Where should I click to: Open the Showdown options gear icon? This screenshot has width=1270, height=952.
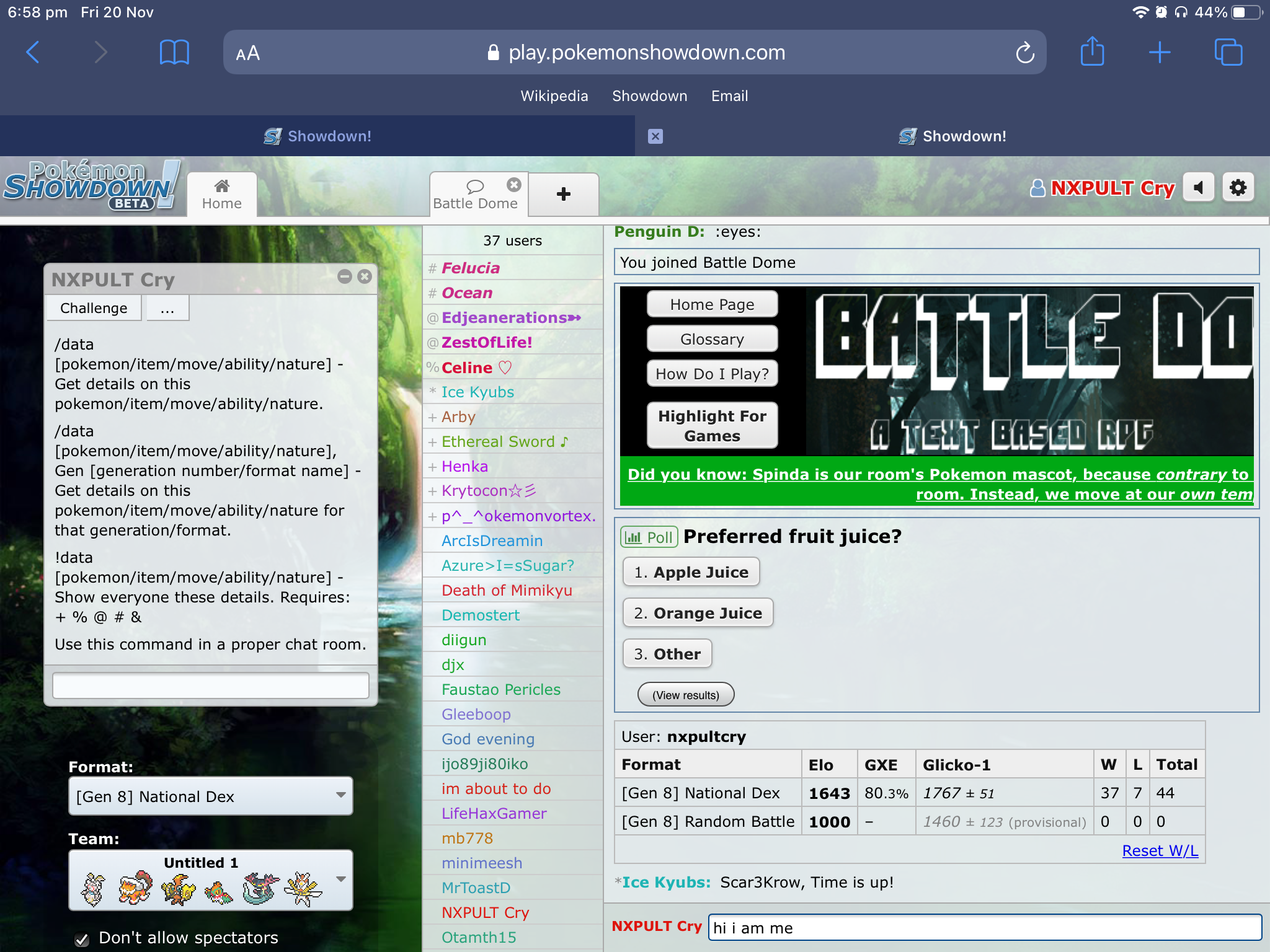[1238, 188]
